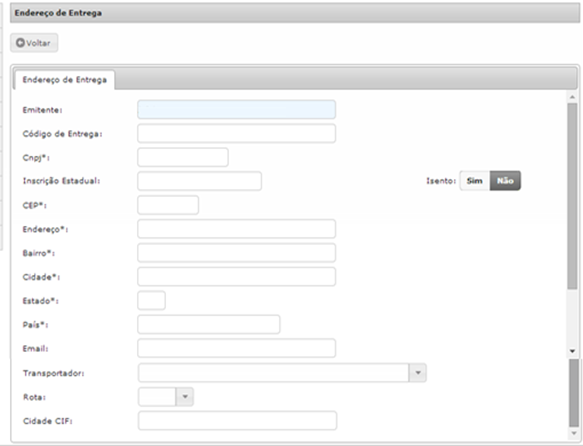583x446 pixels.
Task: Click the Cnpj input field
Action: point(183,157)
